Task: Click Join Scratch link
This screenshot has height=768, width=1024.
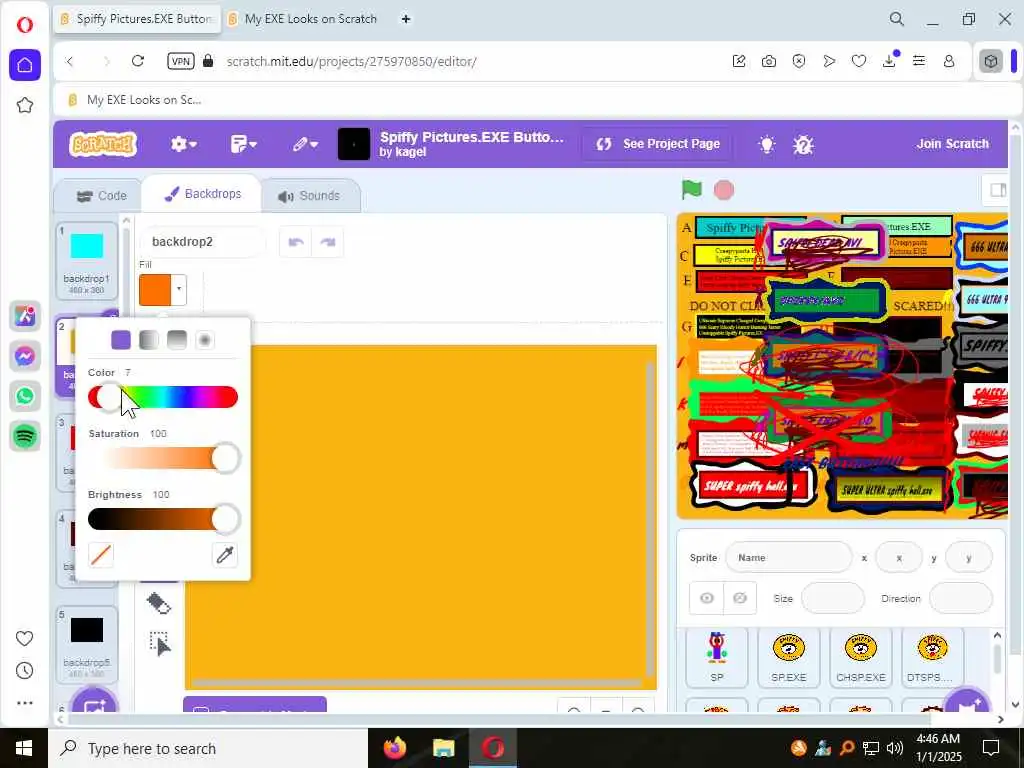Action: [952, 144]
